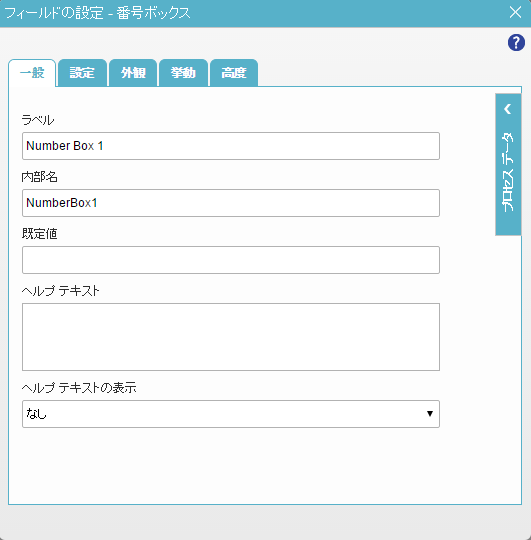Click the empty 既定値 input field
Viewport: 531px width, 540px height.
[x=231, y=260]
